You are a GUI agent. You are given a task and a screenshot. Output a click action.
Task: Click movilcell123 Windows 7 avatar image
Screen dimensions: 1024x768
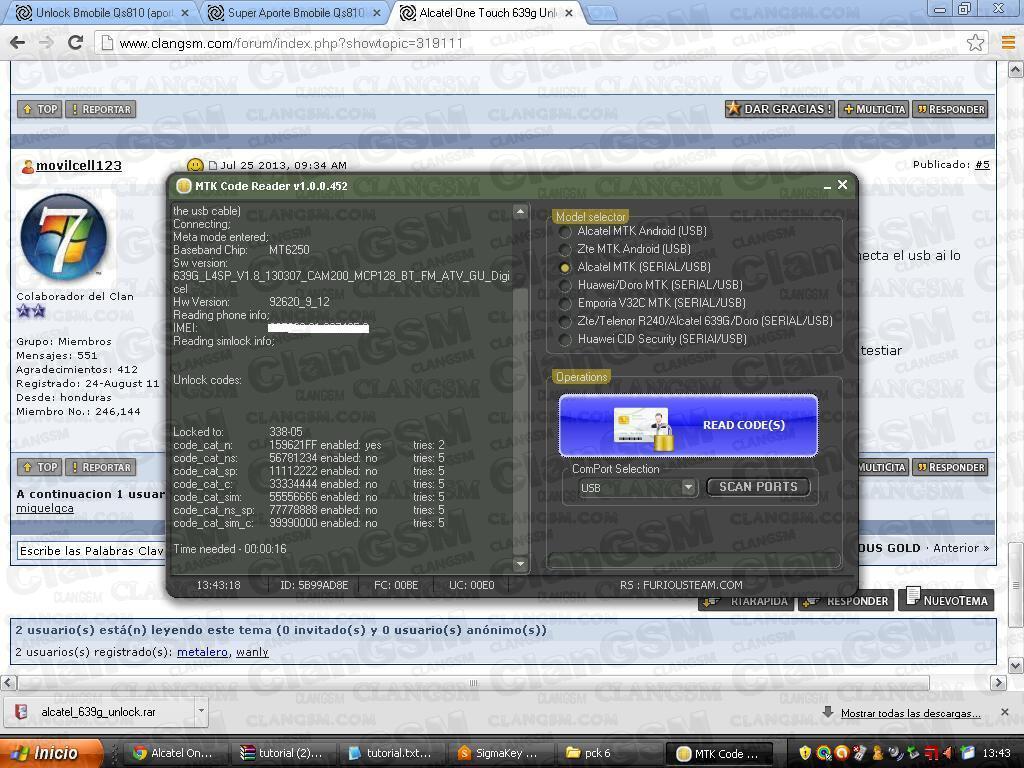tap(63, 238)
